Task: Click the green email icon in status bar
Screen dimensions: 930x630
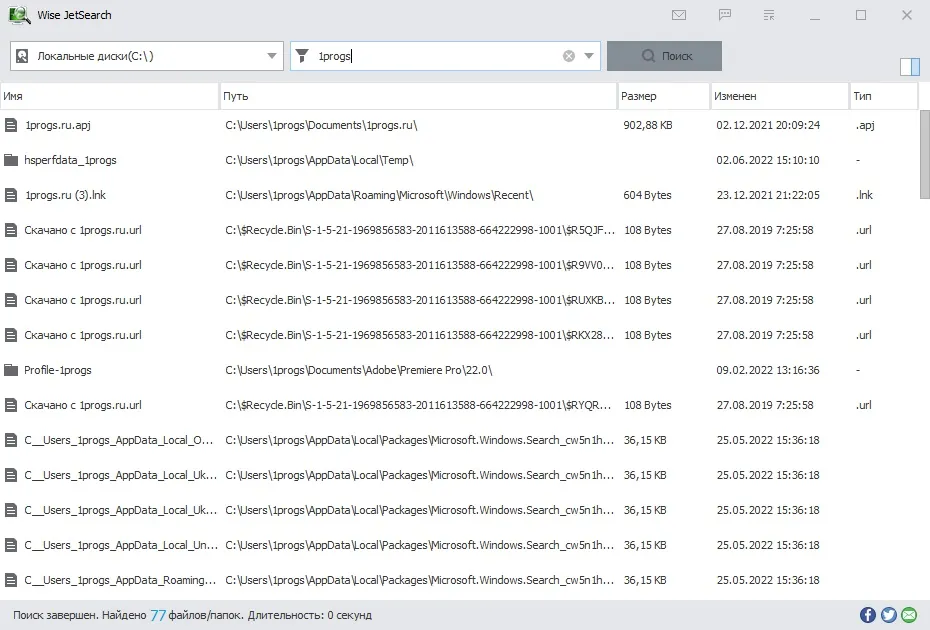Action: pos(909,615)
